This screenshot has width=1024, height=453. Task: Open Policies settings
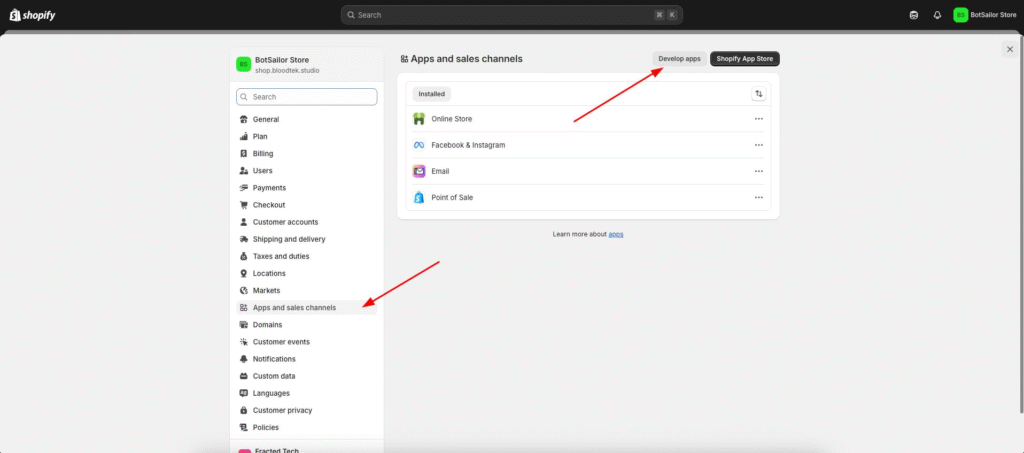[306, 428]
